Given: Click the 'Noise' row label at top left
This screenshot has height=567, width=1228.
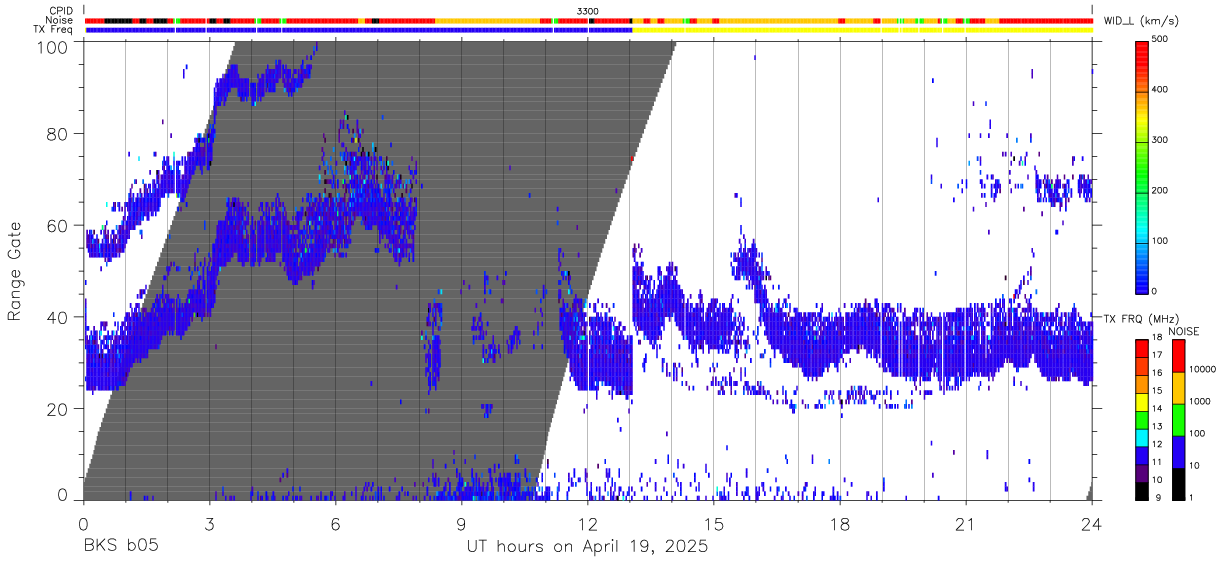Looking at the screenshot, I should click(x=61, y=20).
